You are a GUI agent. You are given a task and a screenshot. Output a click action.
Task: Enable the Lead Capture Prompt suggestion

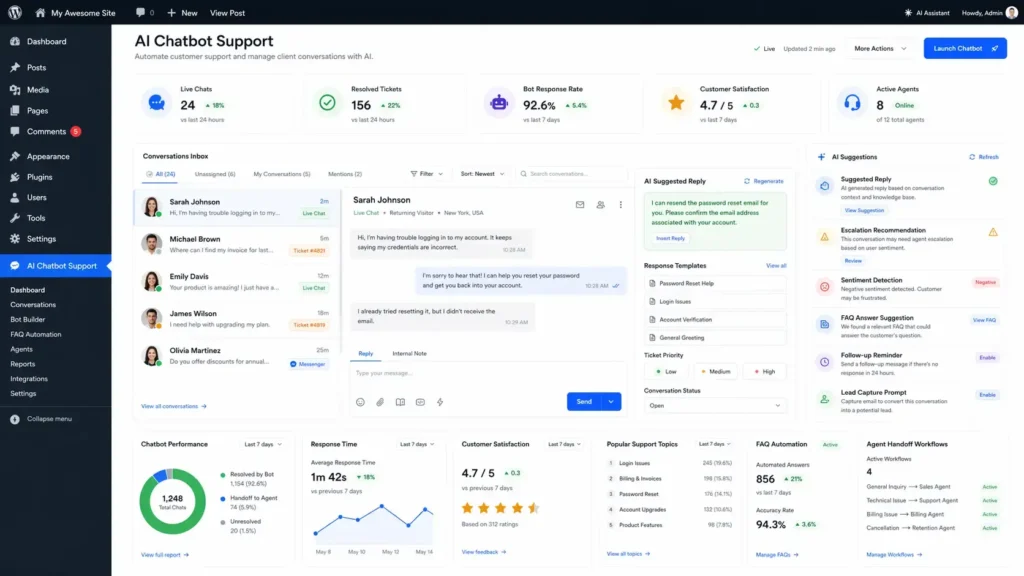[987, 395]
